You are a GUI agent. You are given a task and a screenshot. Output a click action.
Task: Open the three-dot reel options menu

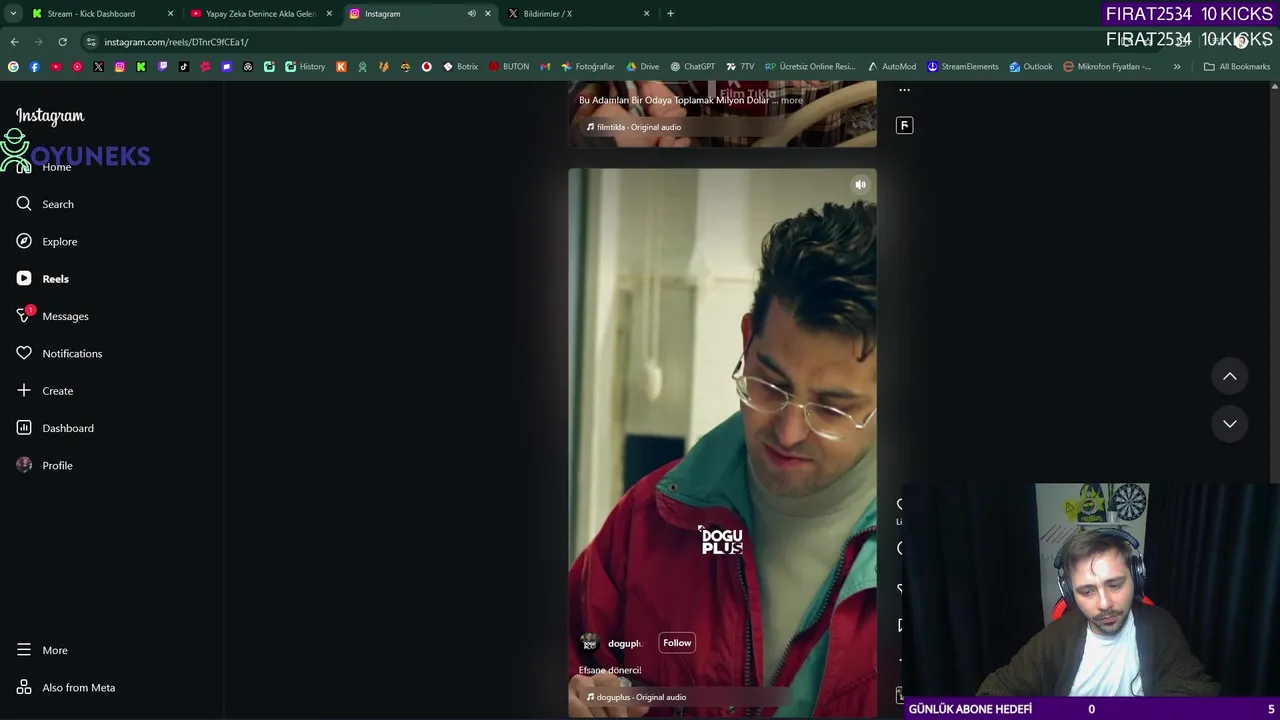pos(904,89)
